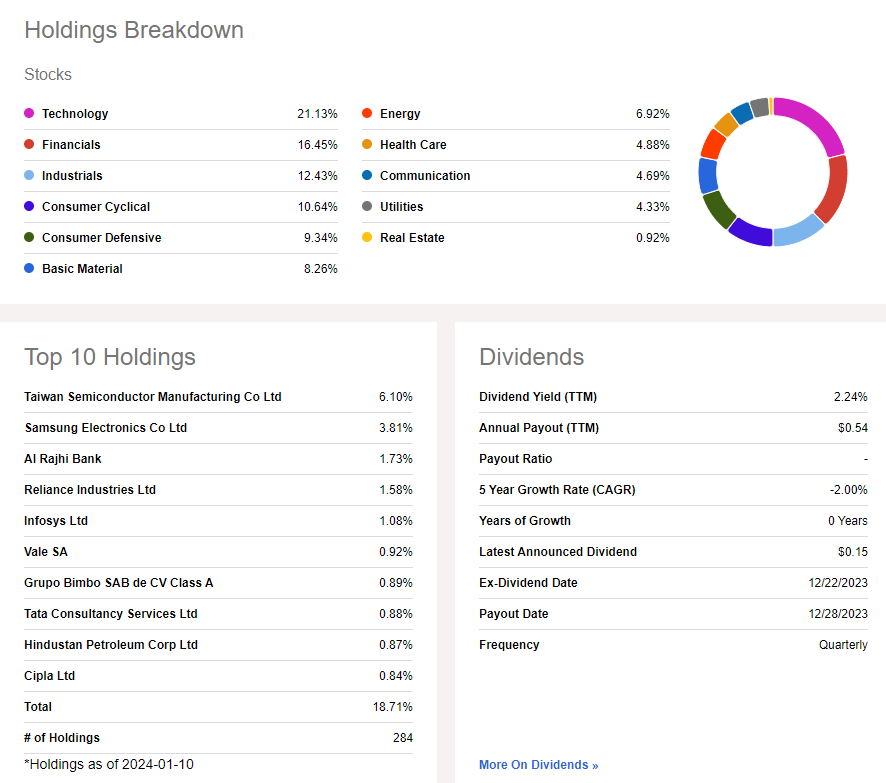Click the orange-red Energy legend dot
Image resolution: width=886 pixels, height=783 pixels.
point(367,114)
